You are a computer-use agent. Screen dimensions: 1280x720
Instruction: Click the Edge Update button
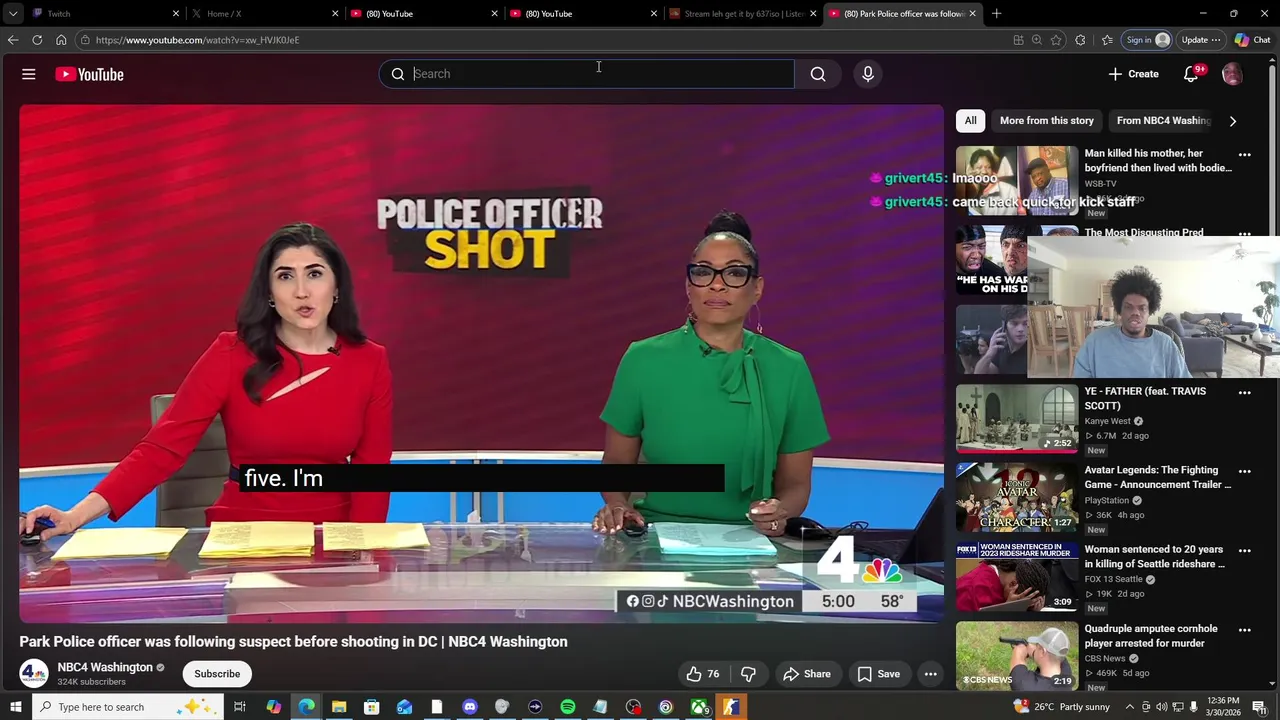(1200, 40)
